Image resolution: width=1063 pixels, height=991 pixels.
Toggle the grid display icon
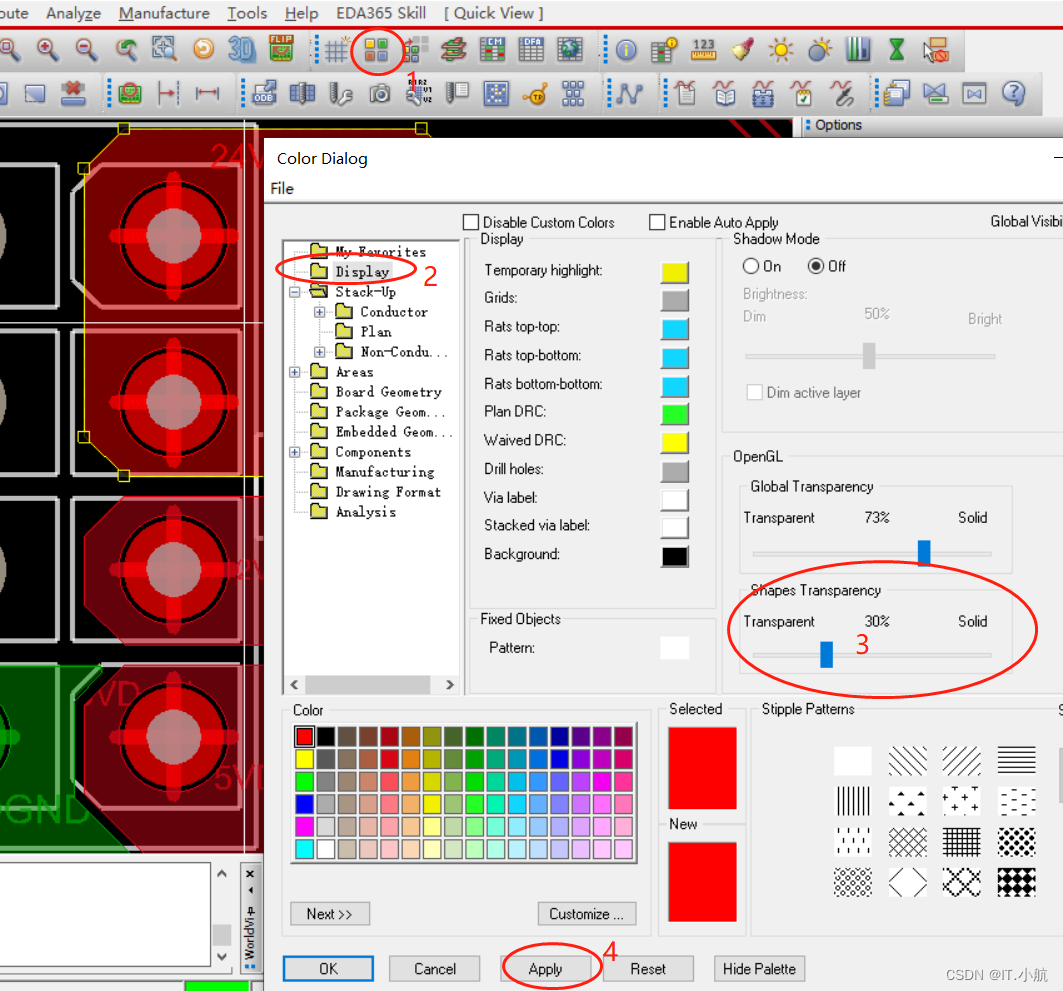pos(336,49)
